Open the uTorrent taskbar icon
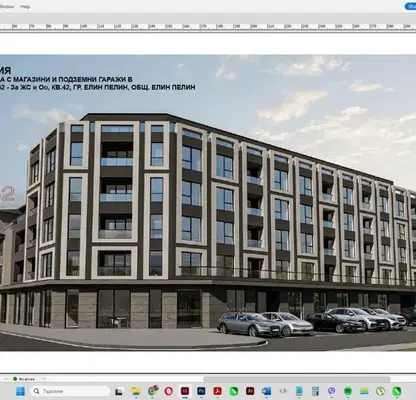 [381, 391]
